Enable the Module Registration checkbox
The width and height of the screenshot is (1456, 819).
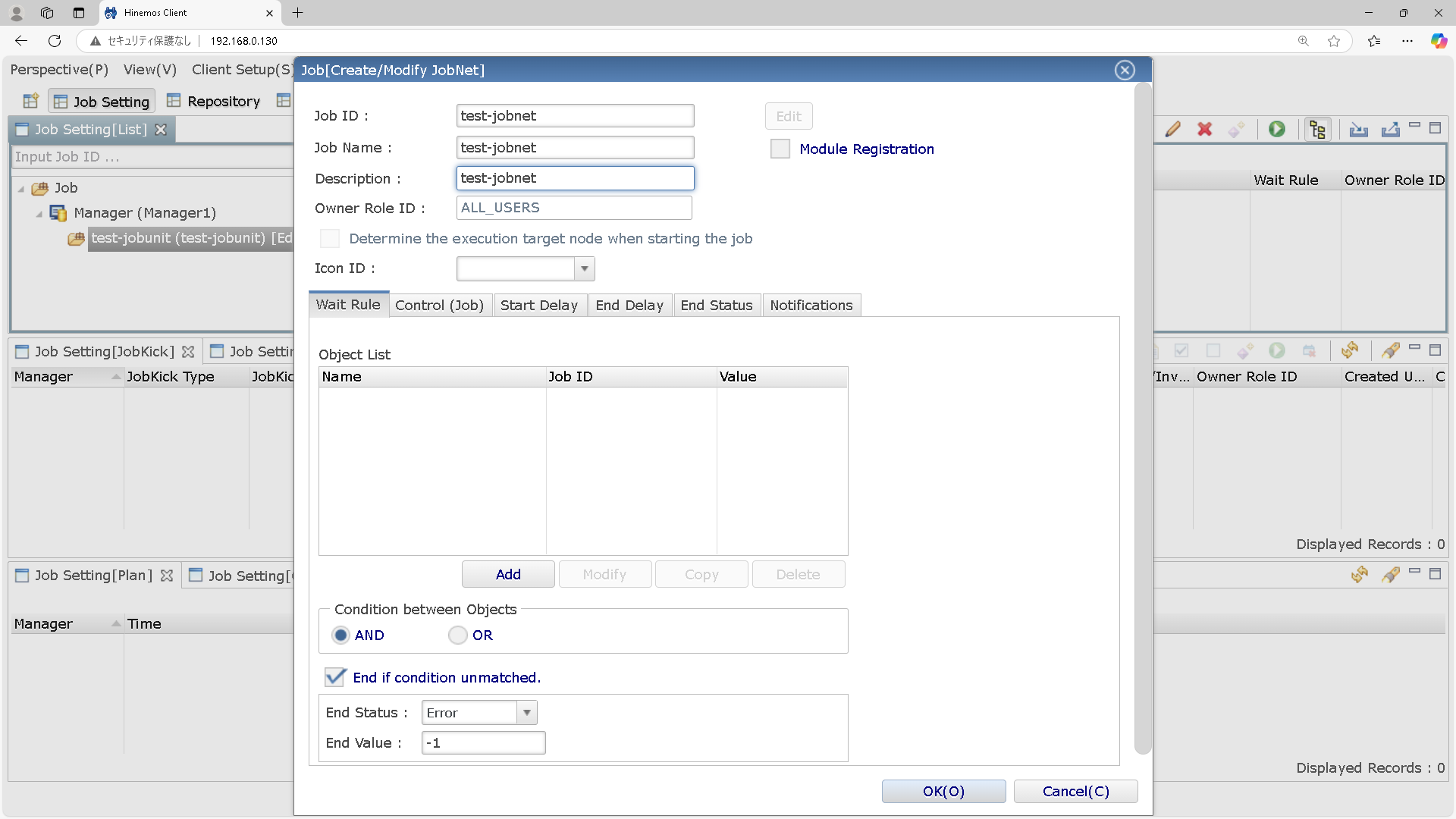[x=780, y=149]
